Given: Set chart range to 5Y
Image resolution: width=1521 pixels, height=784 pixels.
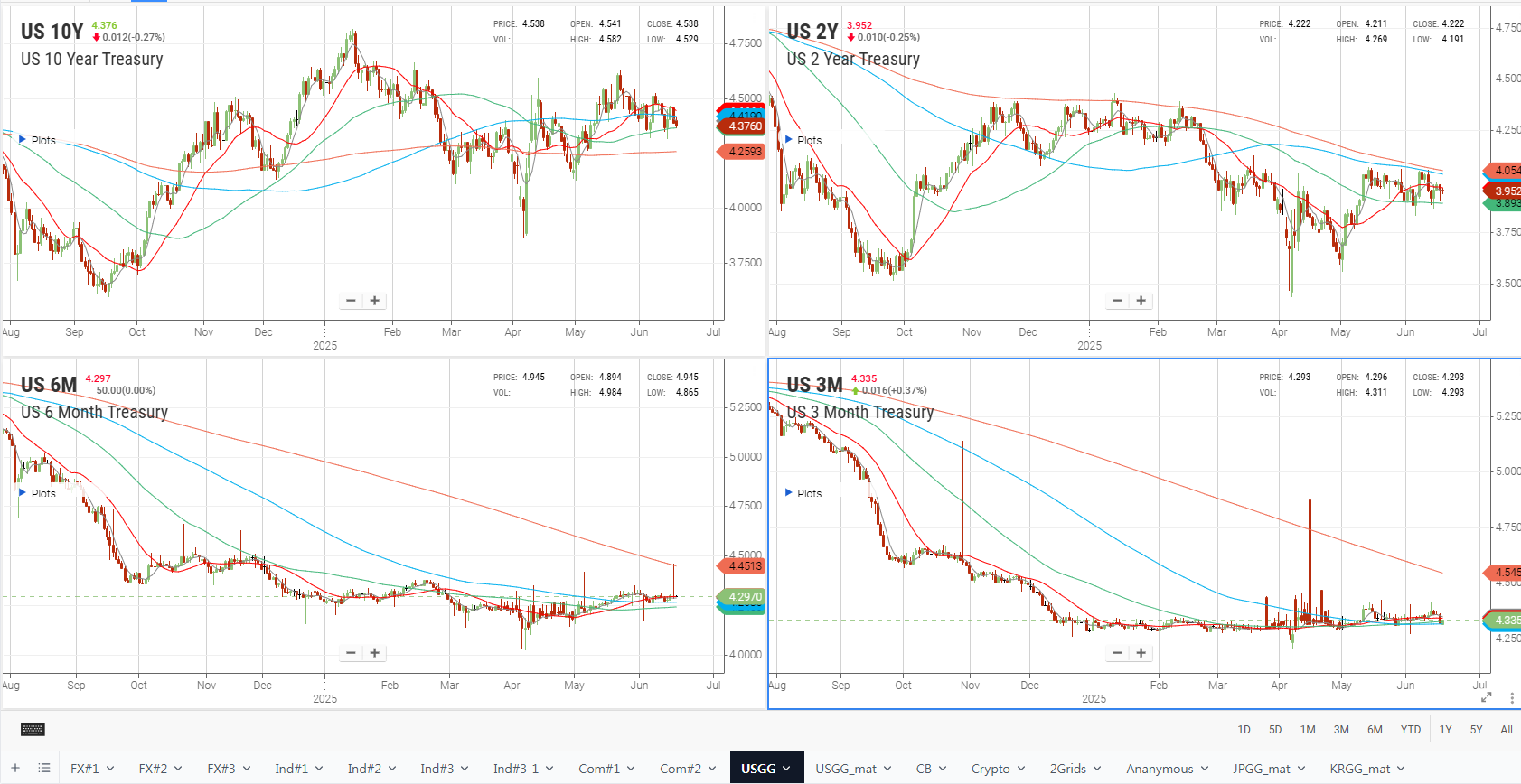Looking at the screenshot, I should point(1477,730).
